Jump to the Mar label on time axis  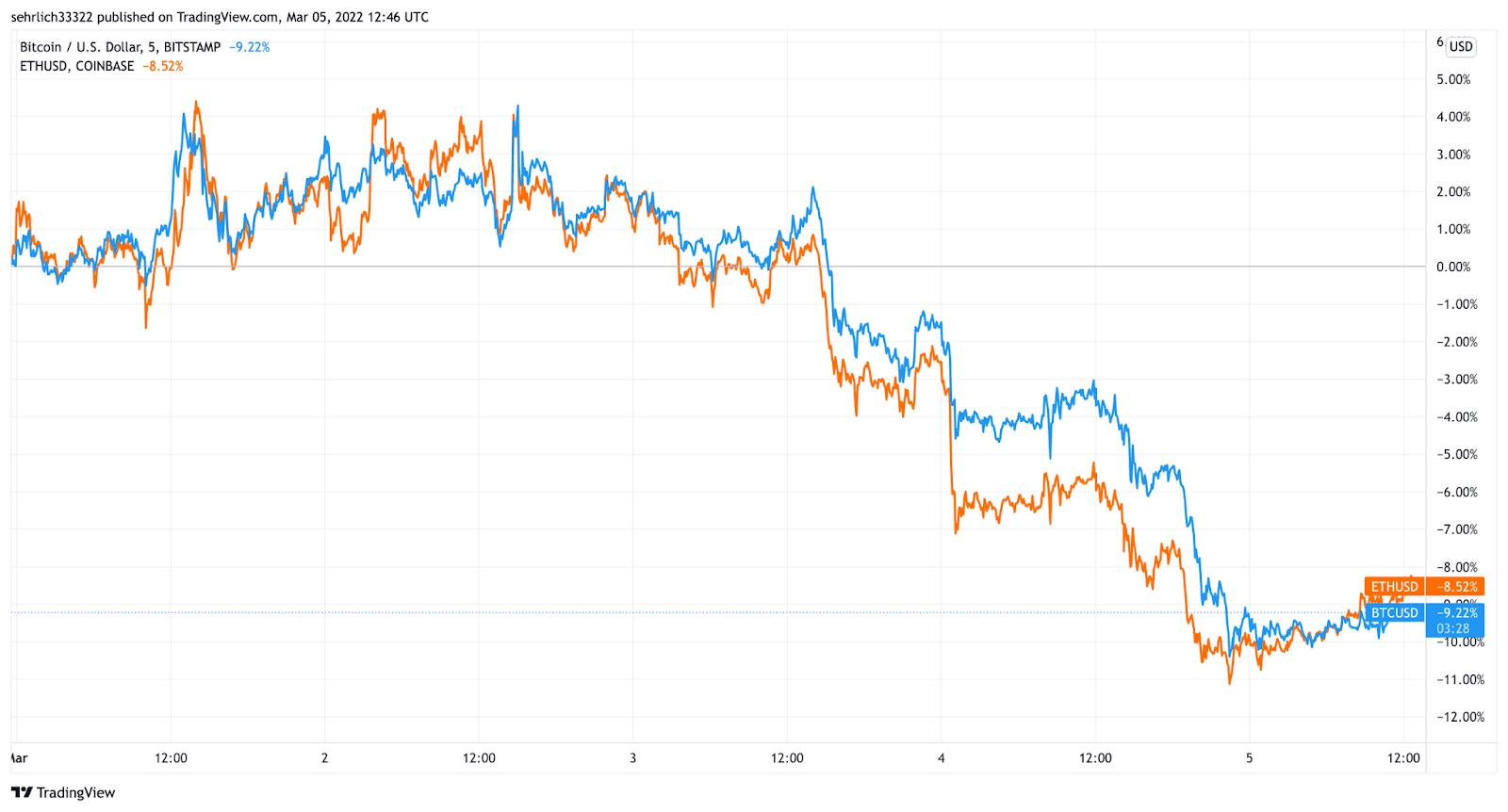(x=18, y=758)
